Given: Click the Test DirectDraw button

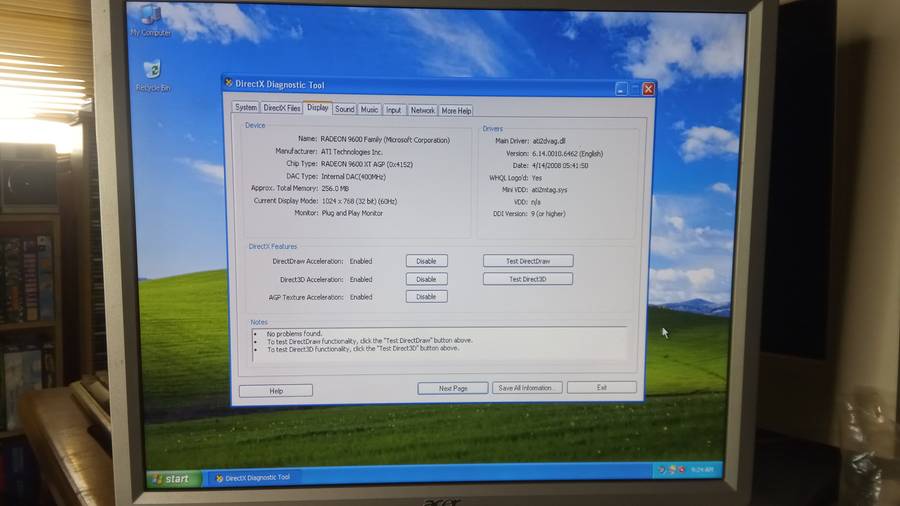Looking at the screenshot, I should pyautogui.click(x=528, y=261).
